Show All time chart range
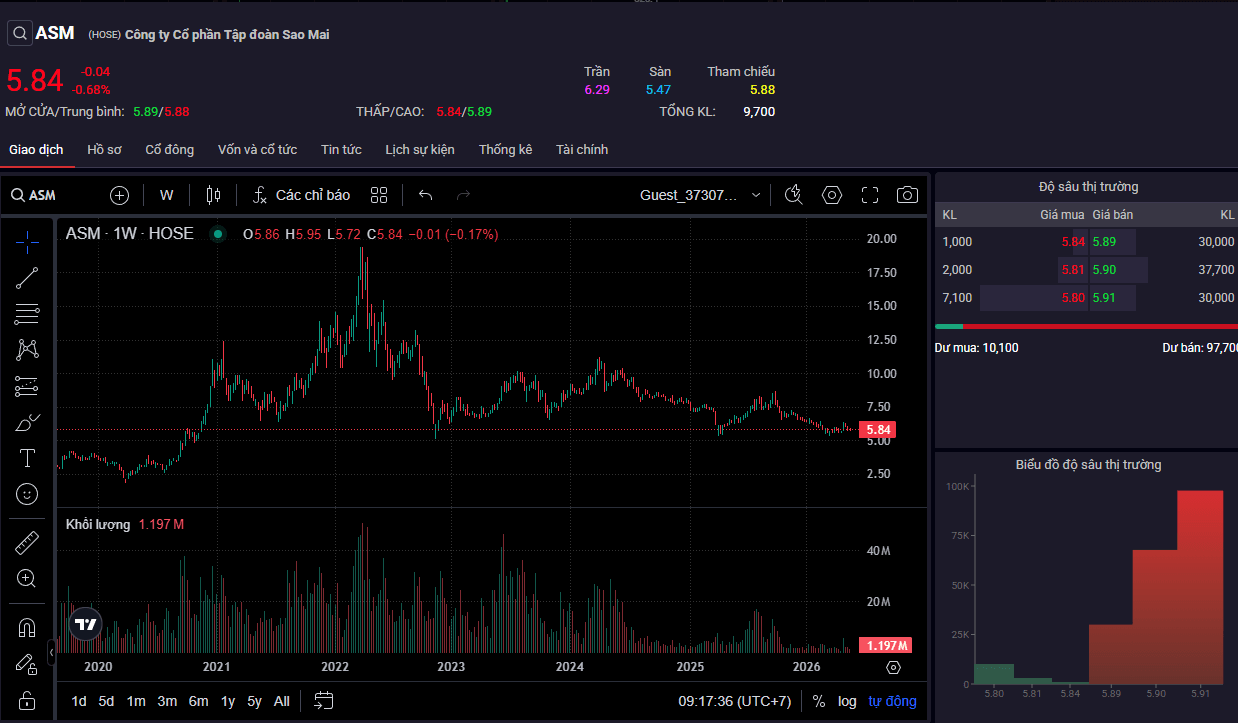This screenshot has height=723, width=1238. (x=282, y=701)
